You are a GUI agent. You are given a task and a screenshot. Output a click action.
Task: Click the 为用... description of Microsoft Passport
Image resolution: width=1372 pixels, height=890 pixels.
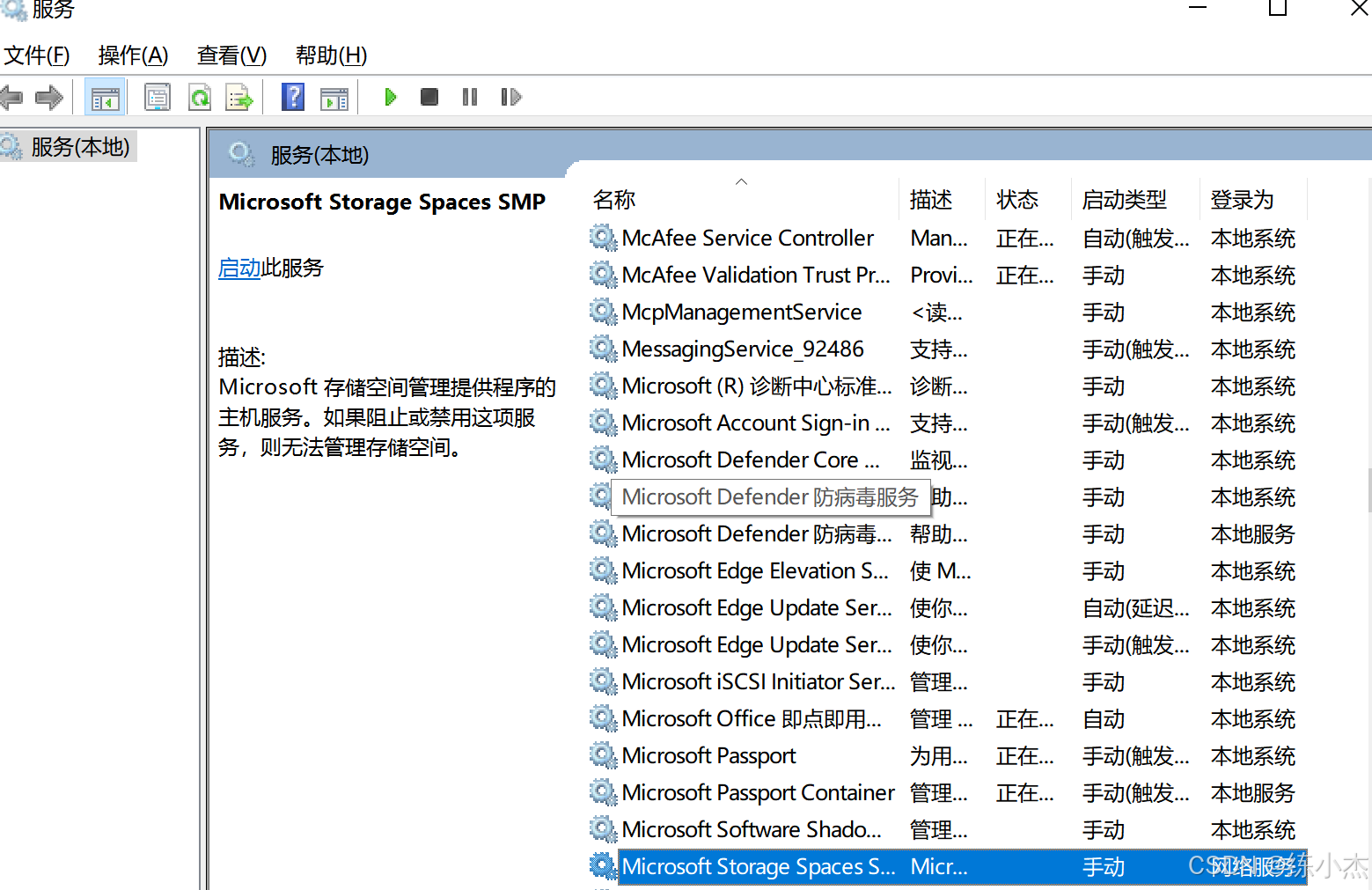(939, 756)
